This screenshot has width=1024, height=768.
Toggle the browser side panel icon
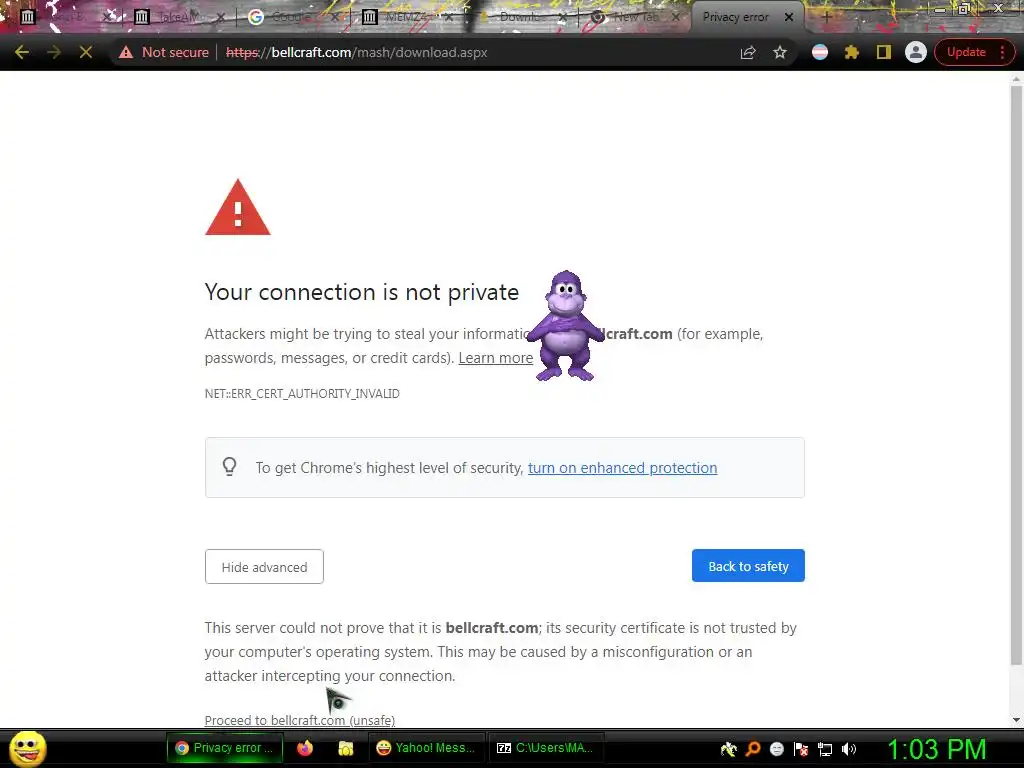click(x=884, y=52)
